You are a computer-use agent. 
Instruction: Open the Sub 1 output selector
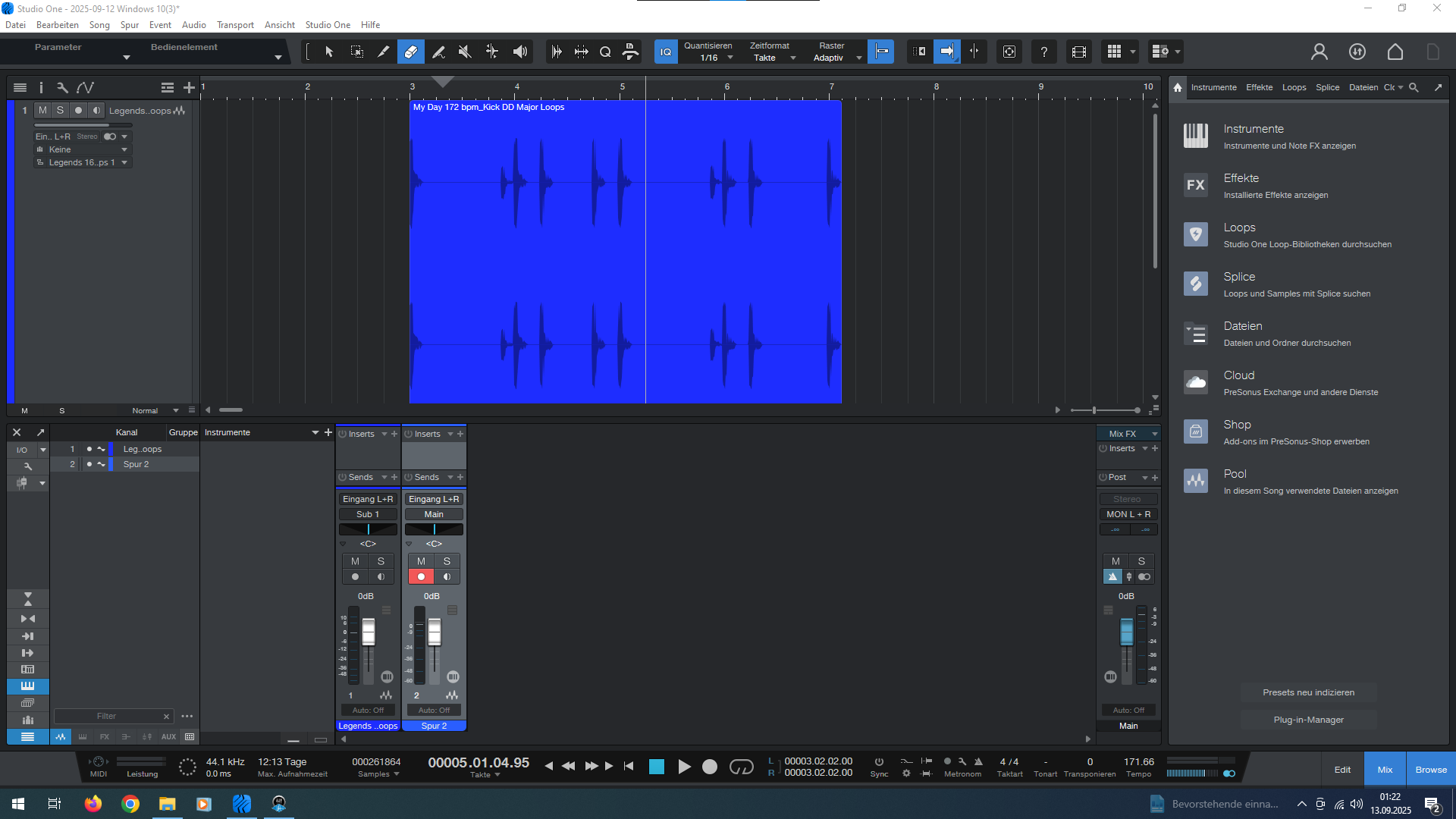pyautogui.click(x=368, y=514)
